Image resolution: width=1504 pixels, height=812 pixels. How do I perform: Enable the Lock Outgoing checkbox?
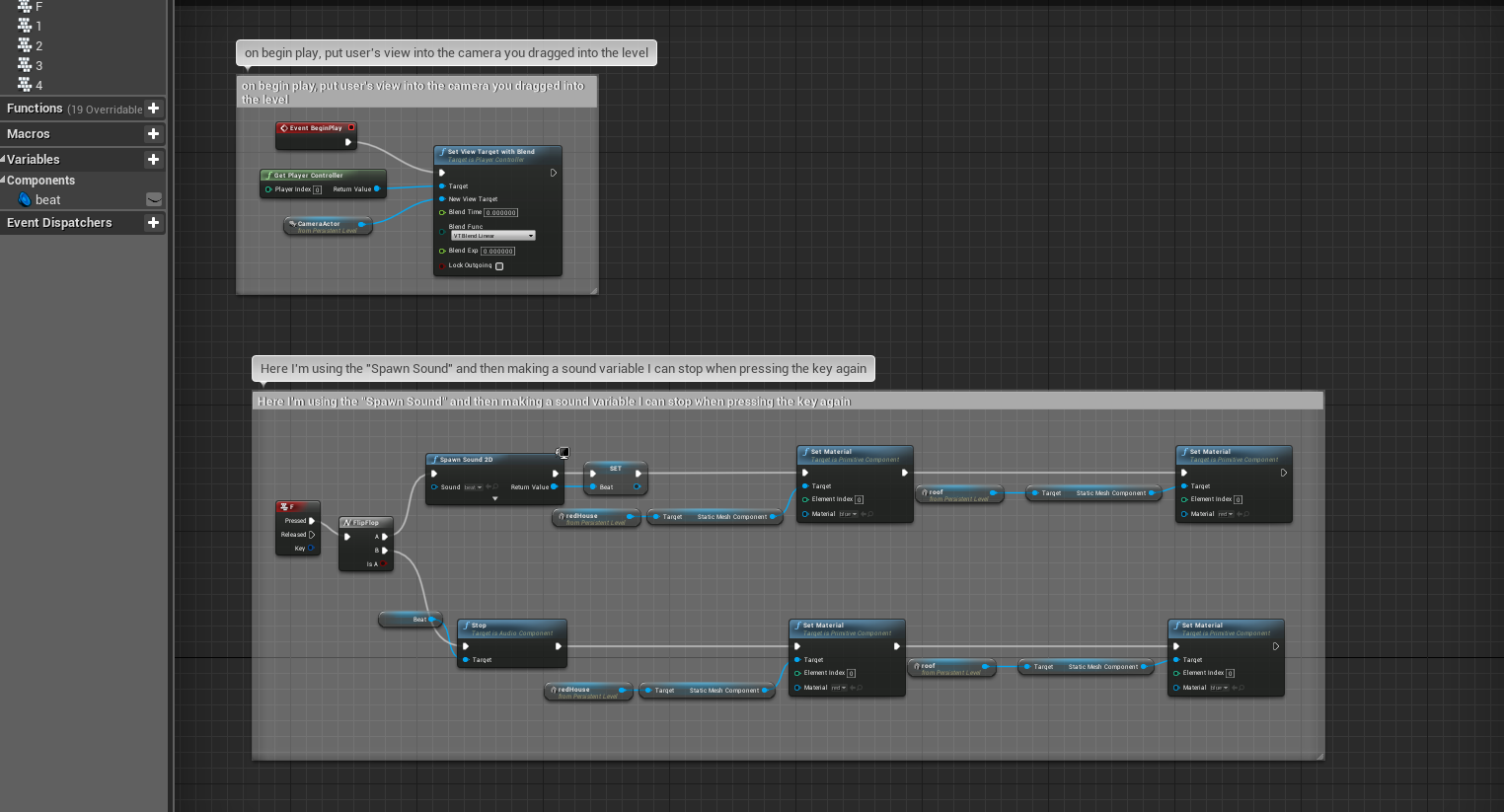pyautogui.click(x=499, y=266)
